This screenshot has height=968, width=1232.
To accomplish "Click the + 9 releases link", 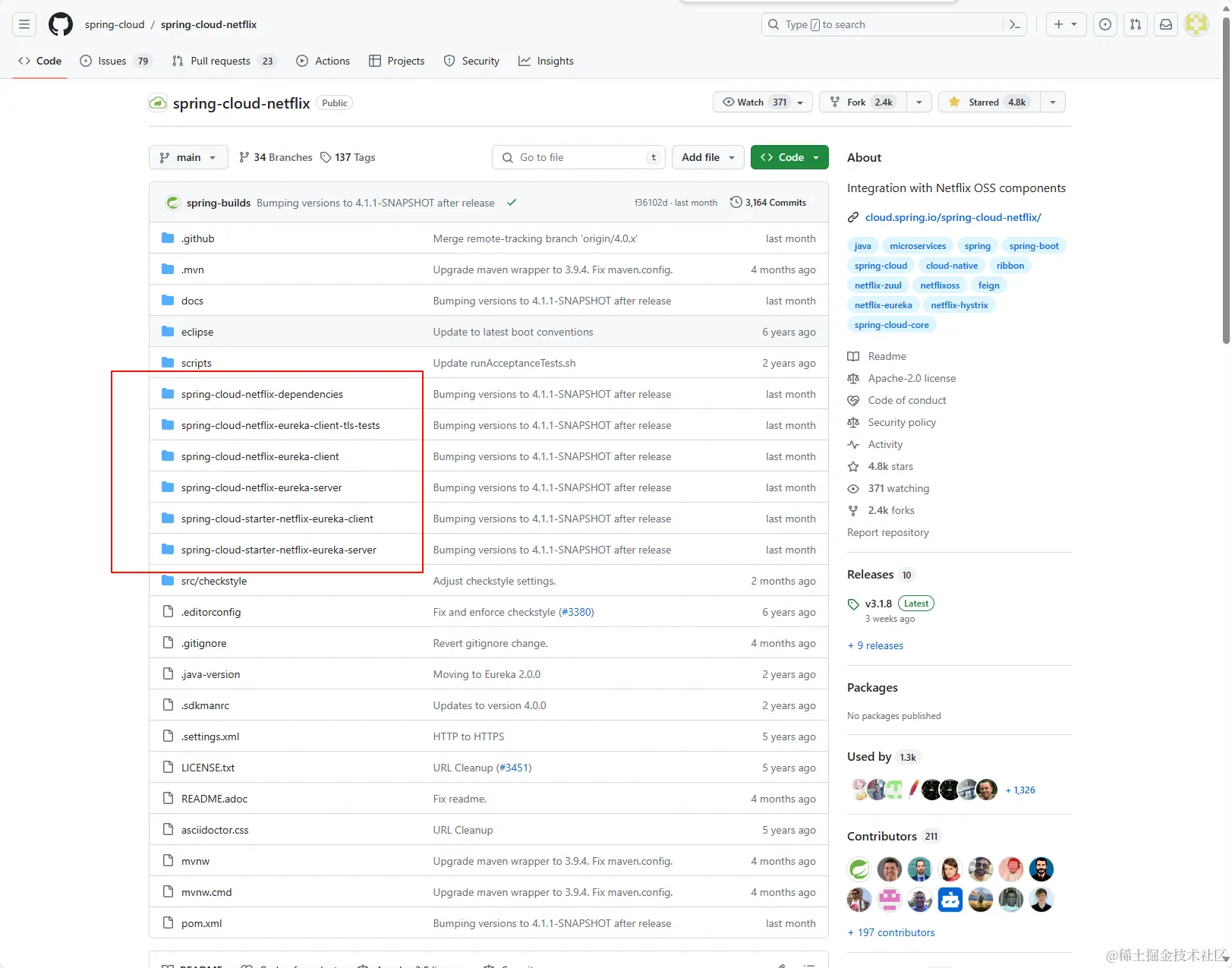I will point(875,645).
